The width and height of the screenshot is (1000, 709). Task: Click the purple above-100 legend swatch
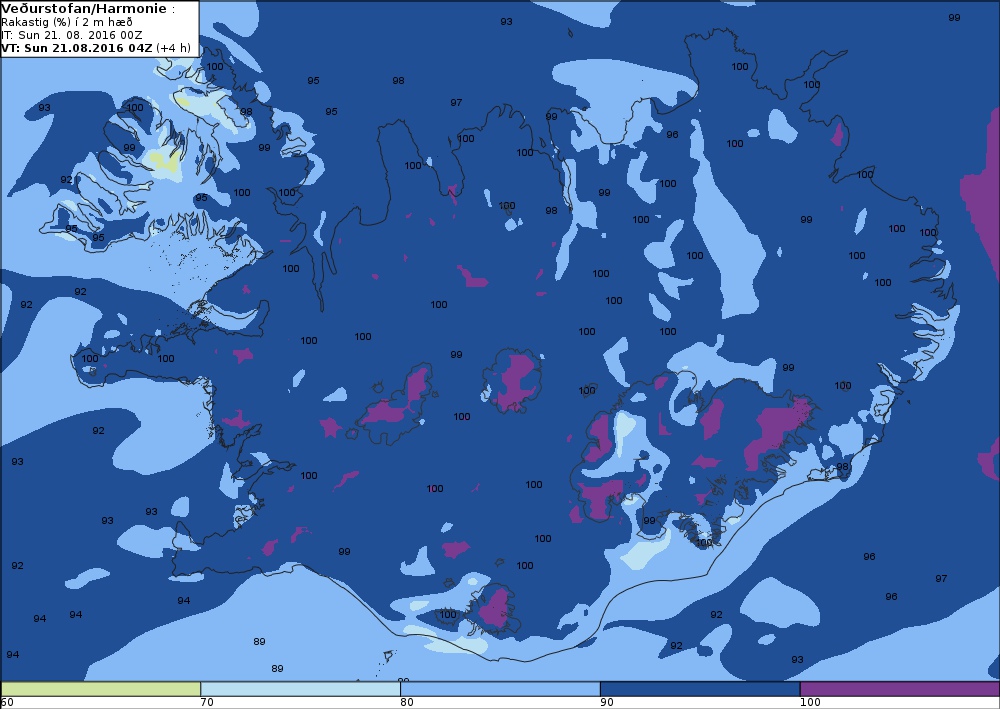point(899,689)
